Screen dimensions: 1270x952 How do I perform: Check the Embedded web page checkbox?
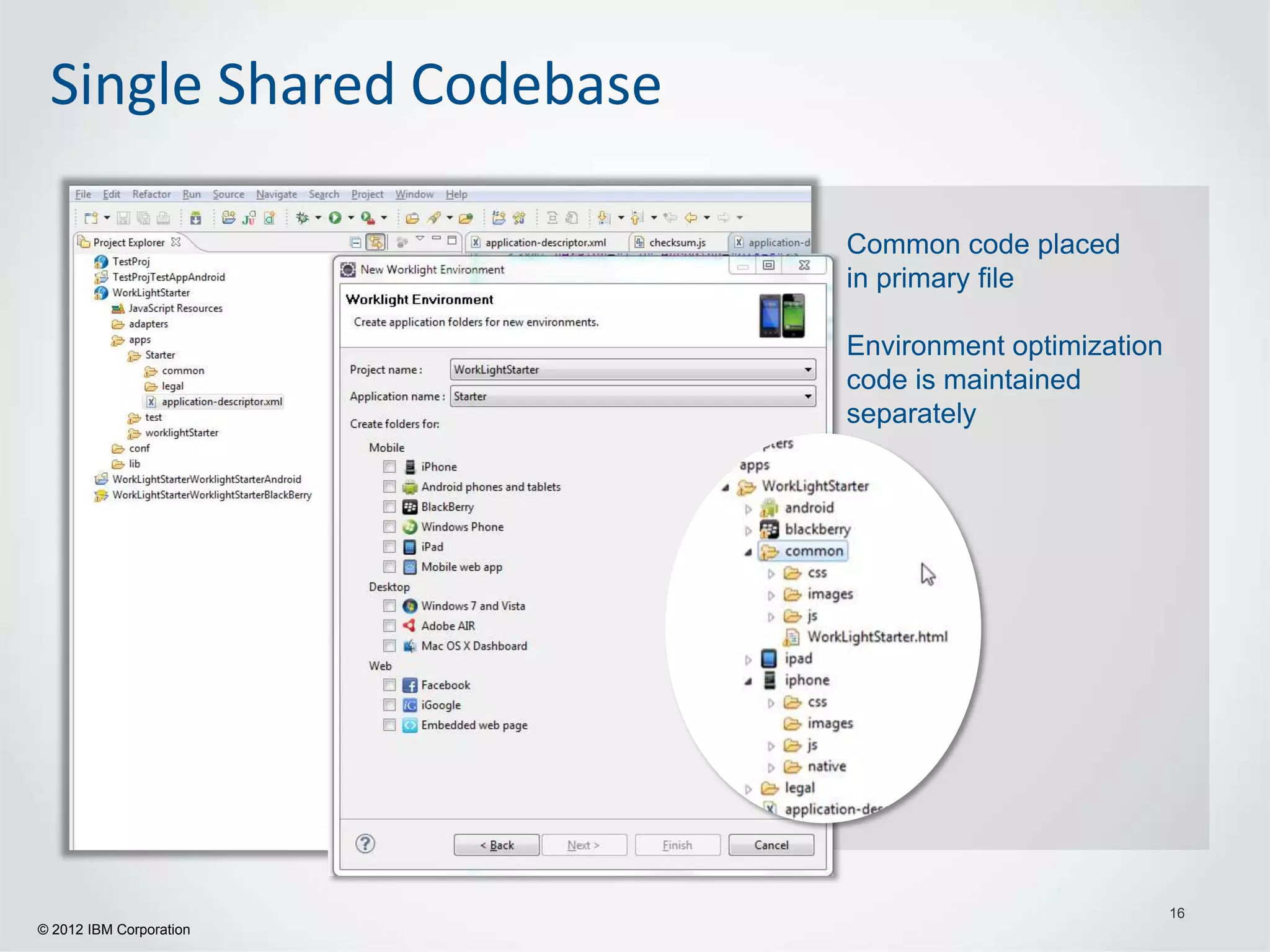click(x=389, y=725)
